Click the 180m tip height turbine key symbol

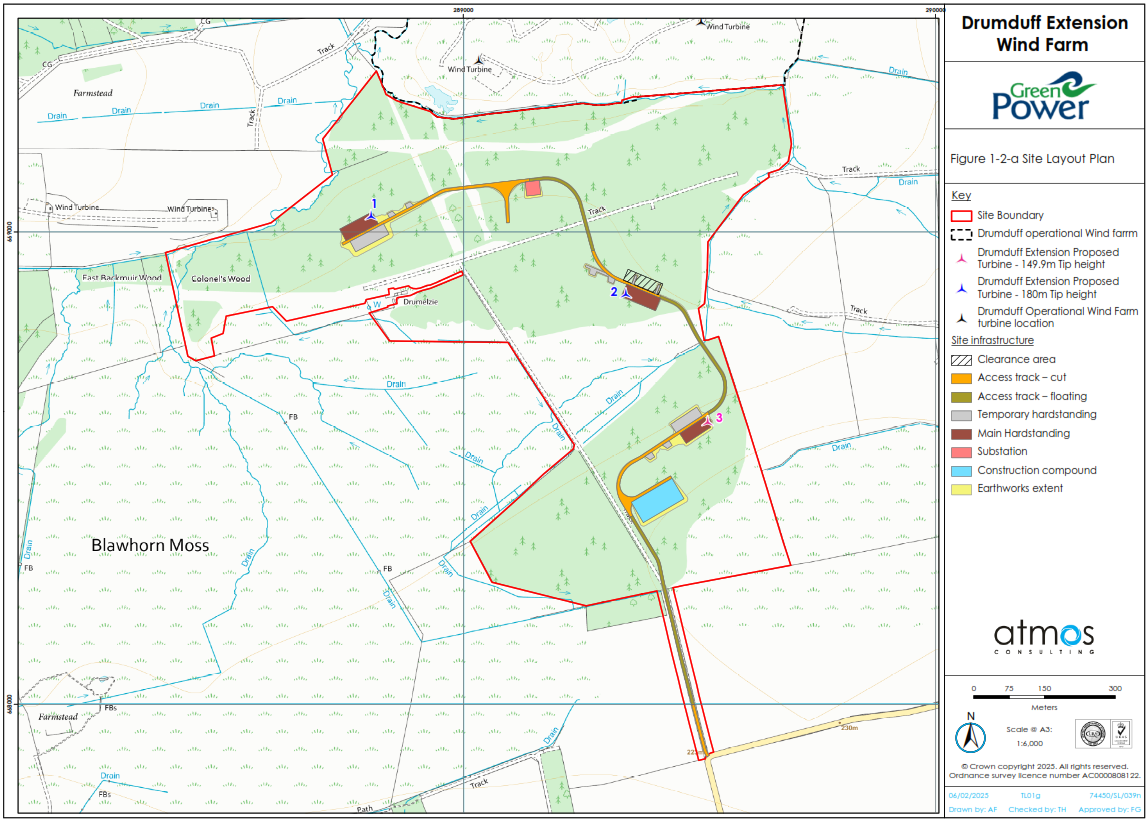tap(961, 288)
